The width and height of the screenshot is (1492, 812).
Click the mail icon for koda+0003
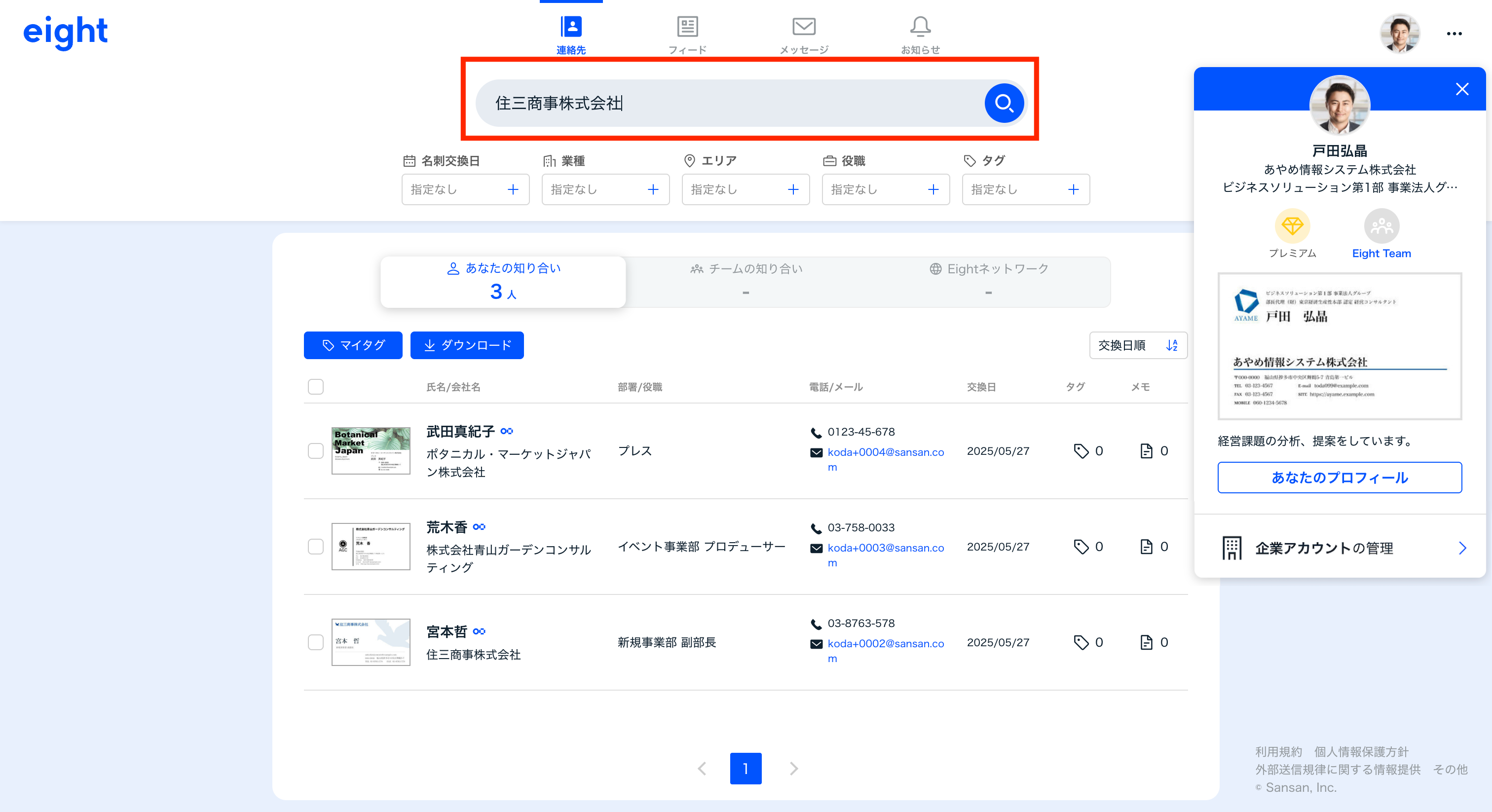tap(816, 548)
